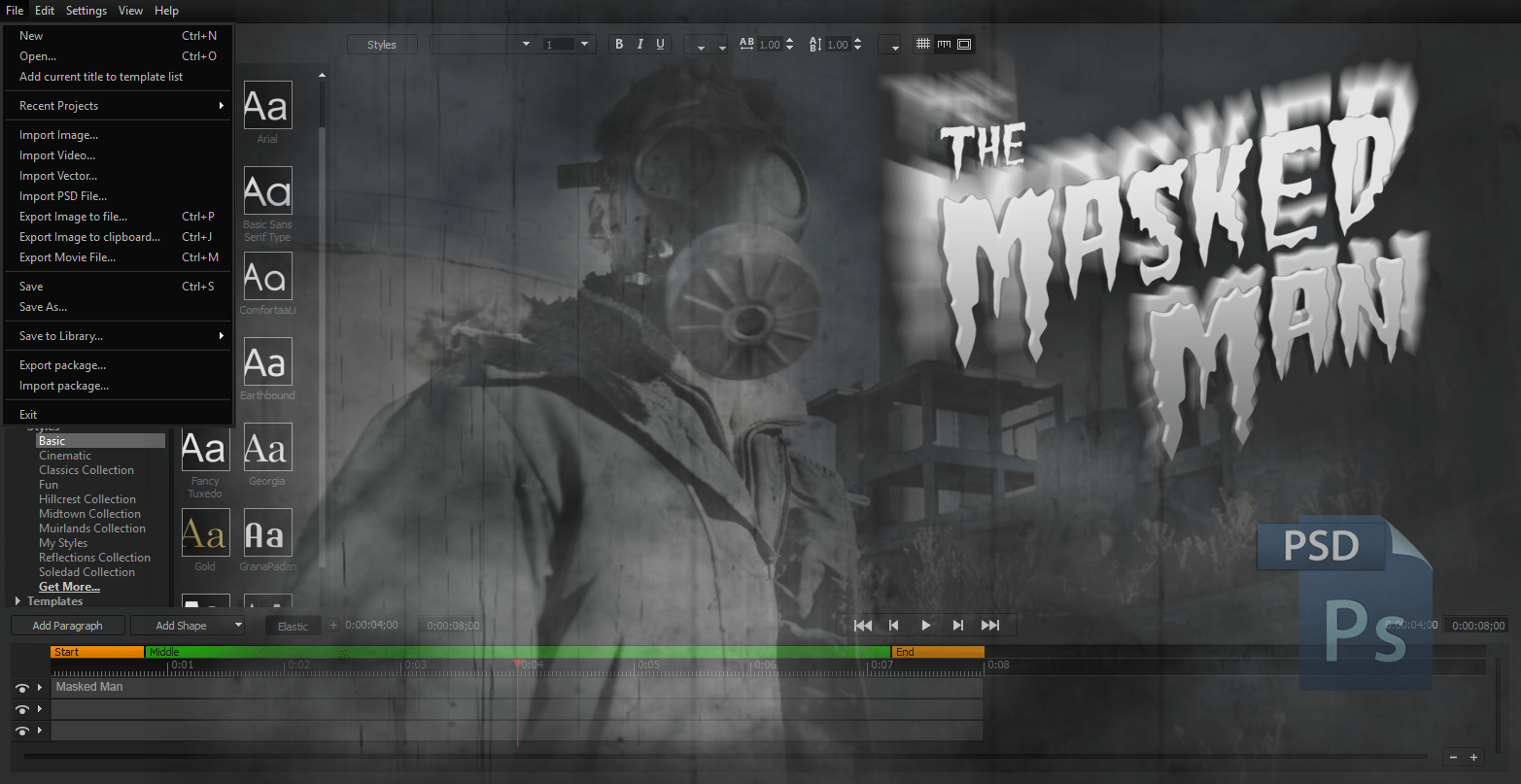This screenshot has width=1521, height=784.
Task: Select the GranaPadan style thumbnail
Action: click(267, 532)
